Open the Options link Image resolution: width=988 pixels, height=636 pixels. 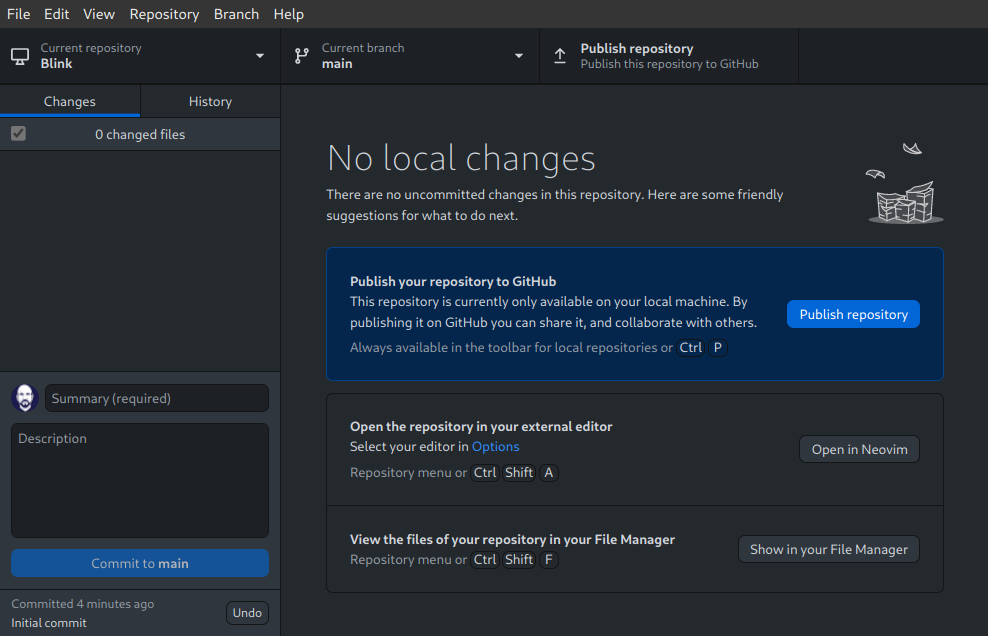(495, 446)
